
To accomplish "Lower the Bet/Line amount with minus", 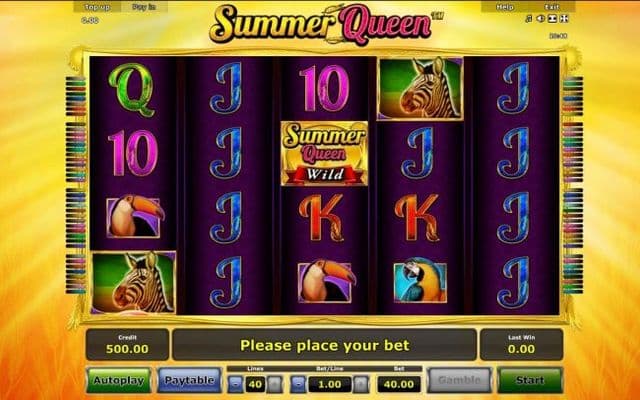I will point(298,384).
